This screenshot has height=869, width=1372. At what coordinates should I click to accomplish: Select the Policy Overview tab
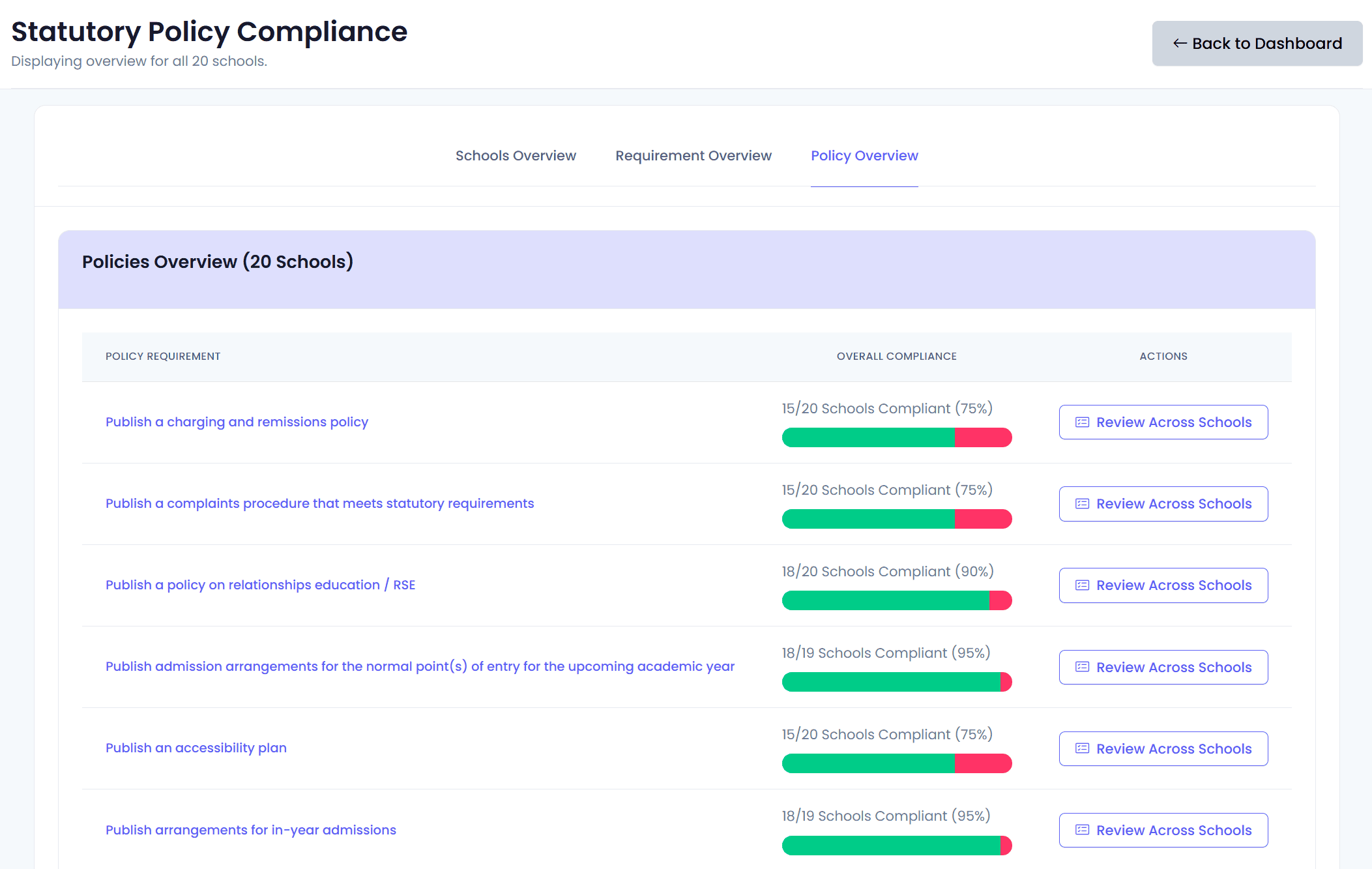click(864, 156)
